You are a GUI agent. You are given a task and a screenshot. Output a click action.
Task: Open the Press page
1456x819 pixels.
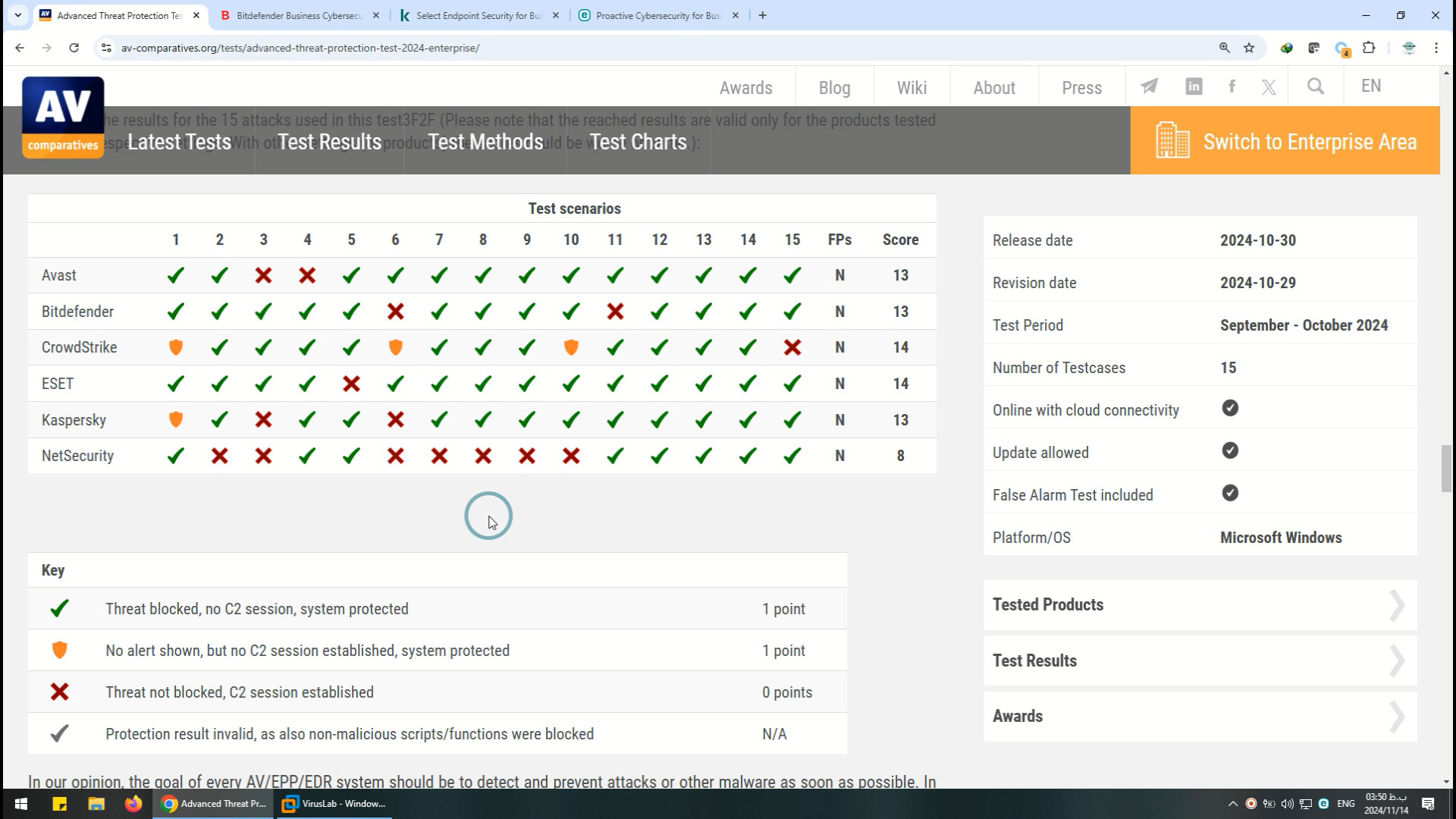[x=1081, y=87]
